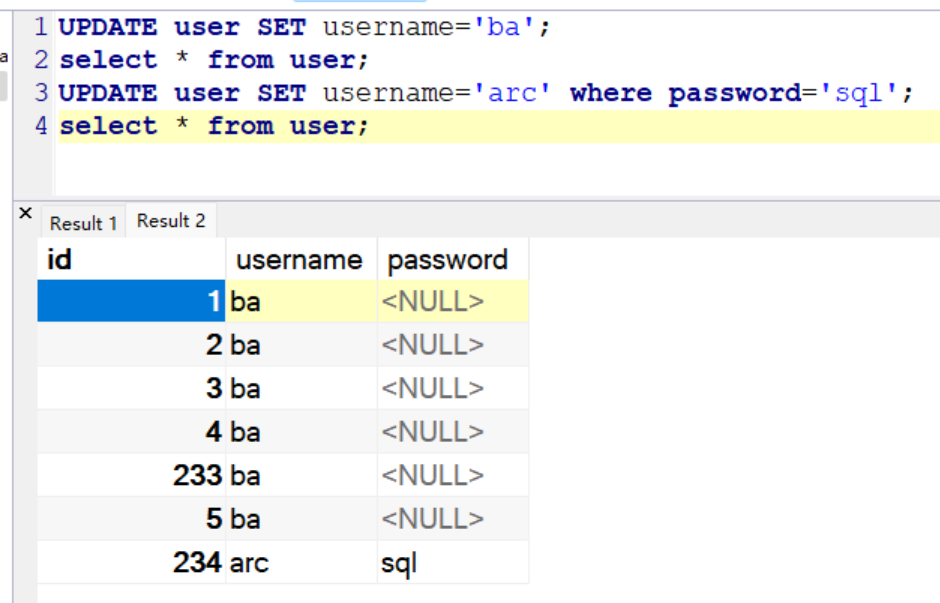940x603 pixels.
Task: Select the Result 2 tab
Action: [171, 221]
